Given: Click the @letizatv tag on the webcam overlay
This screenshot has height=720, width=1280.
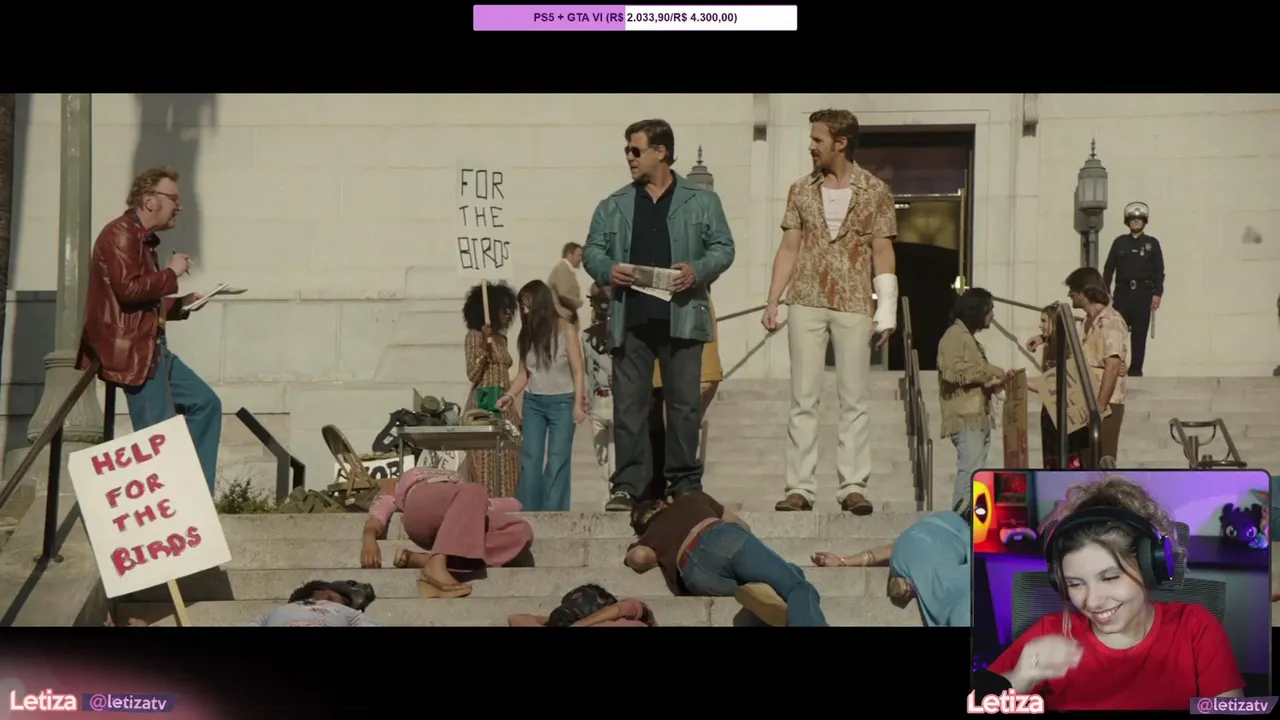Looking at the screenshot, I should coord(1232,705).
